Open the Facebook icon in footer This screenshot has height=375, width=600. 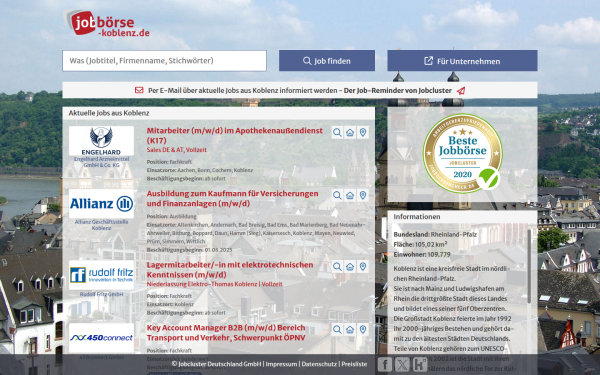point(385,364)
